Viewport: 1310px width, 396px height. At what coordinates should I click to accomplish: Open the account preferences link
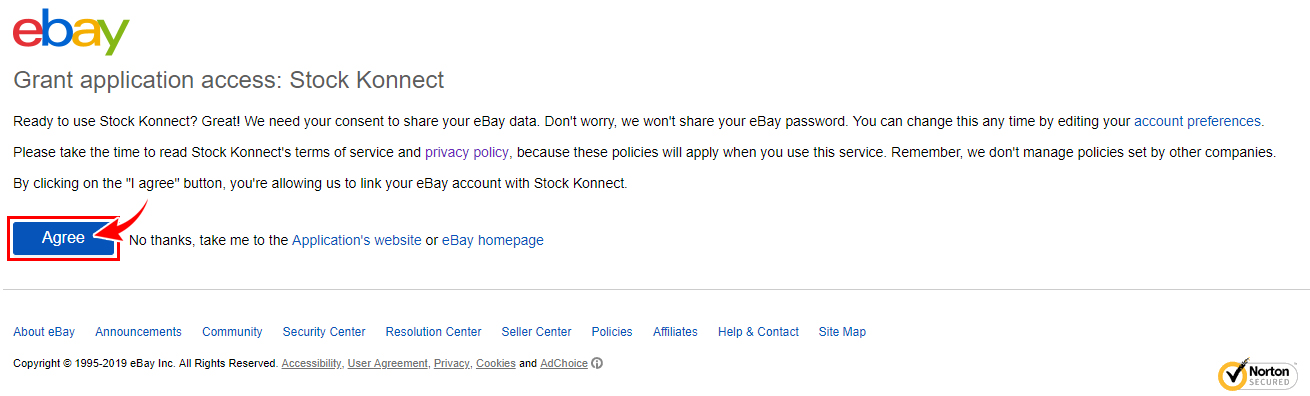tap(1197, 121)
